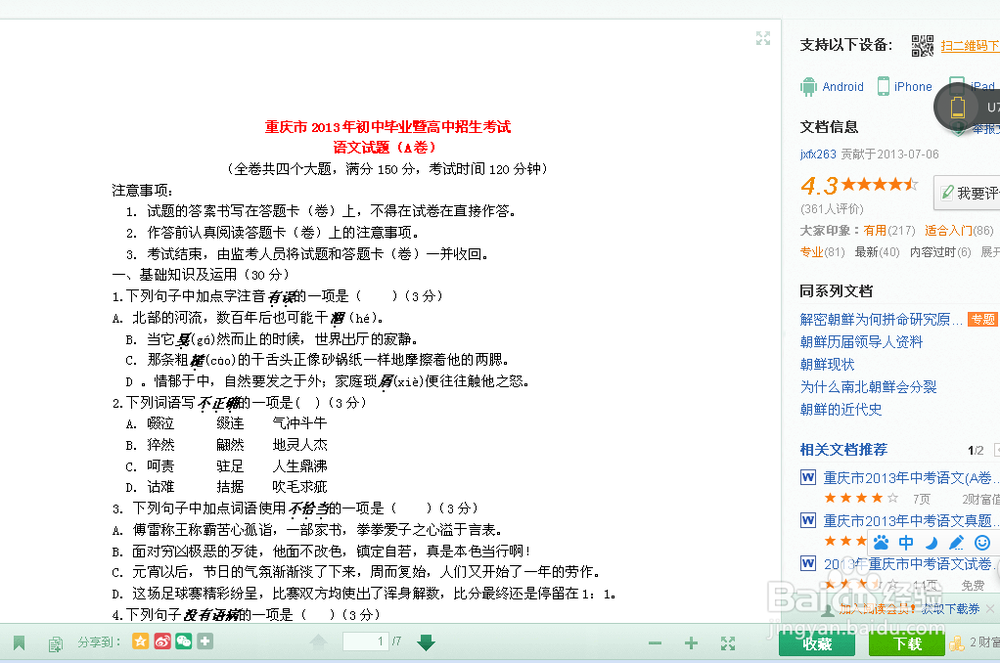Image resolution: width=1000 pixels, height=663 pixels.
Task: Click the QR code for mobile download
Action: point(922,46)
